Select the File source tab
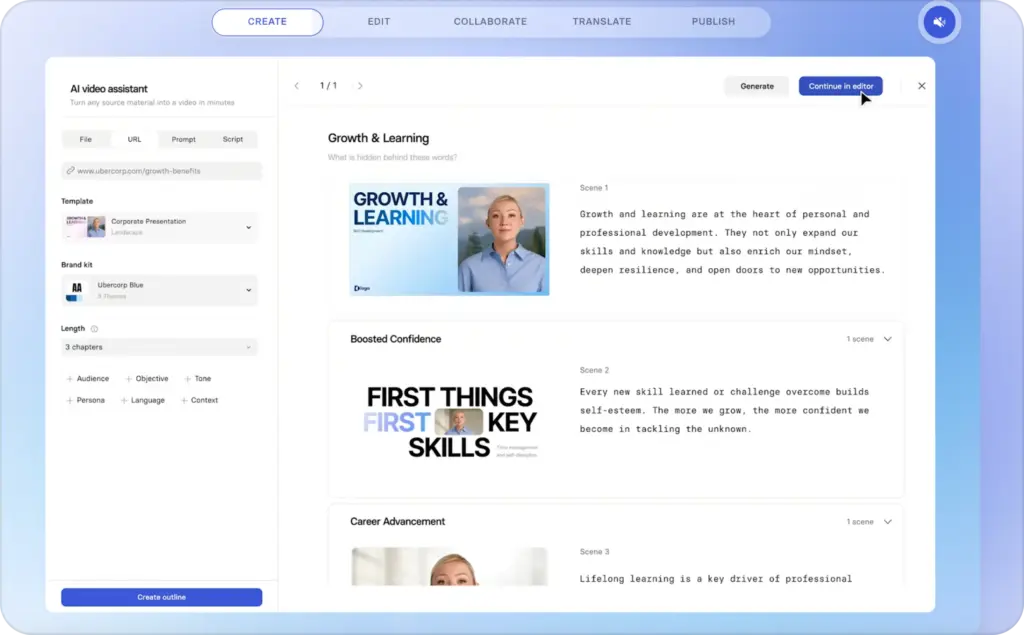The height and width of the screenshot is (635, 1024). pos(86,139)
